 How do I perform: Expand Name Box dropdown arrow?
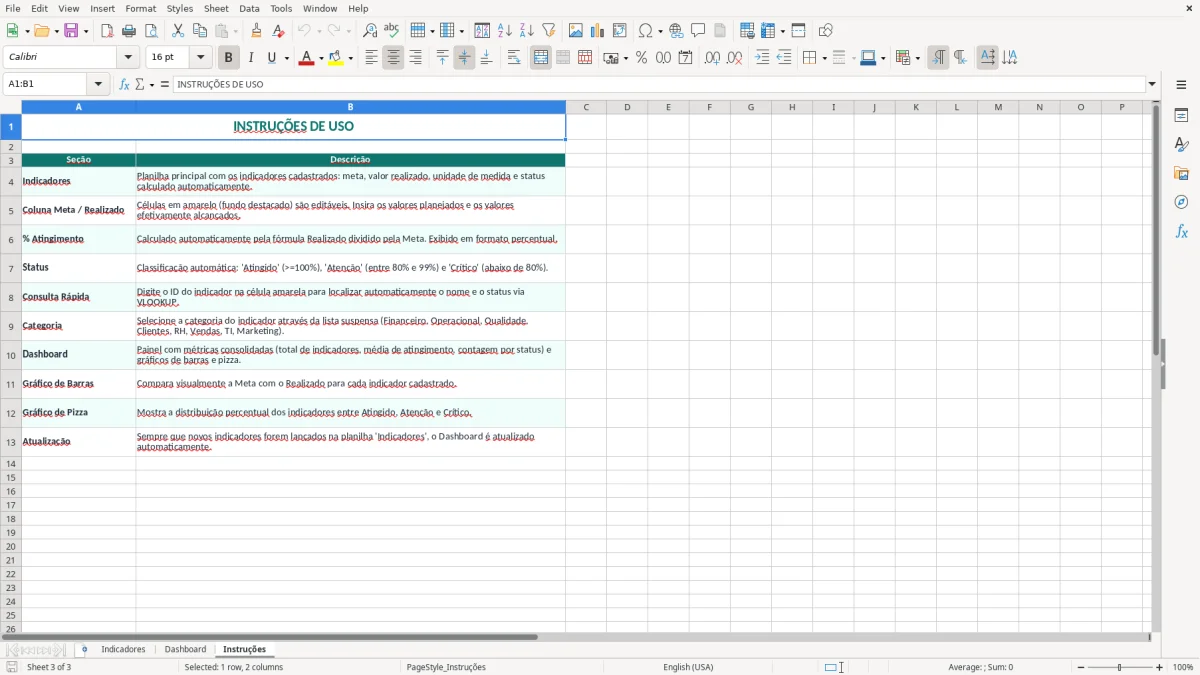click(x=98, y=85)
